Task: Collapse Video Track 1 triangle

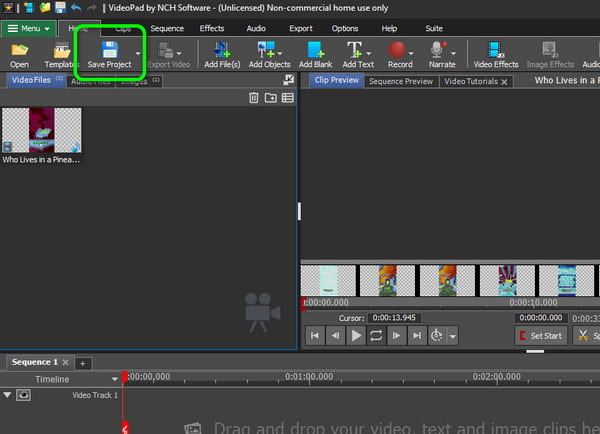Action: click(7, 394)
